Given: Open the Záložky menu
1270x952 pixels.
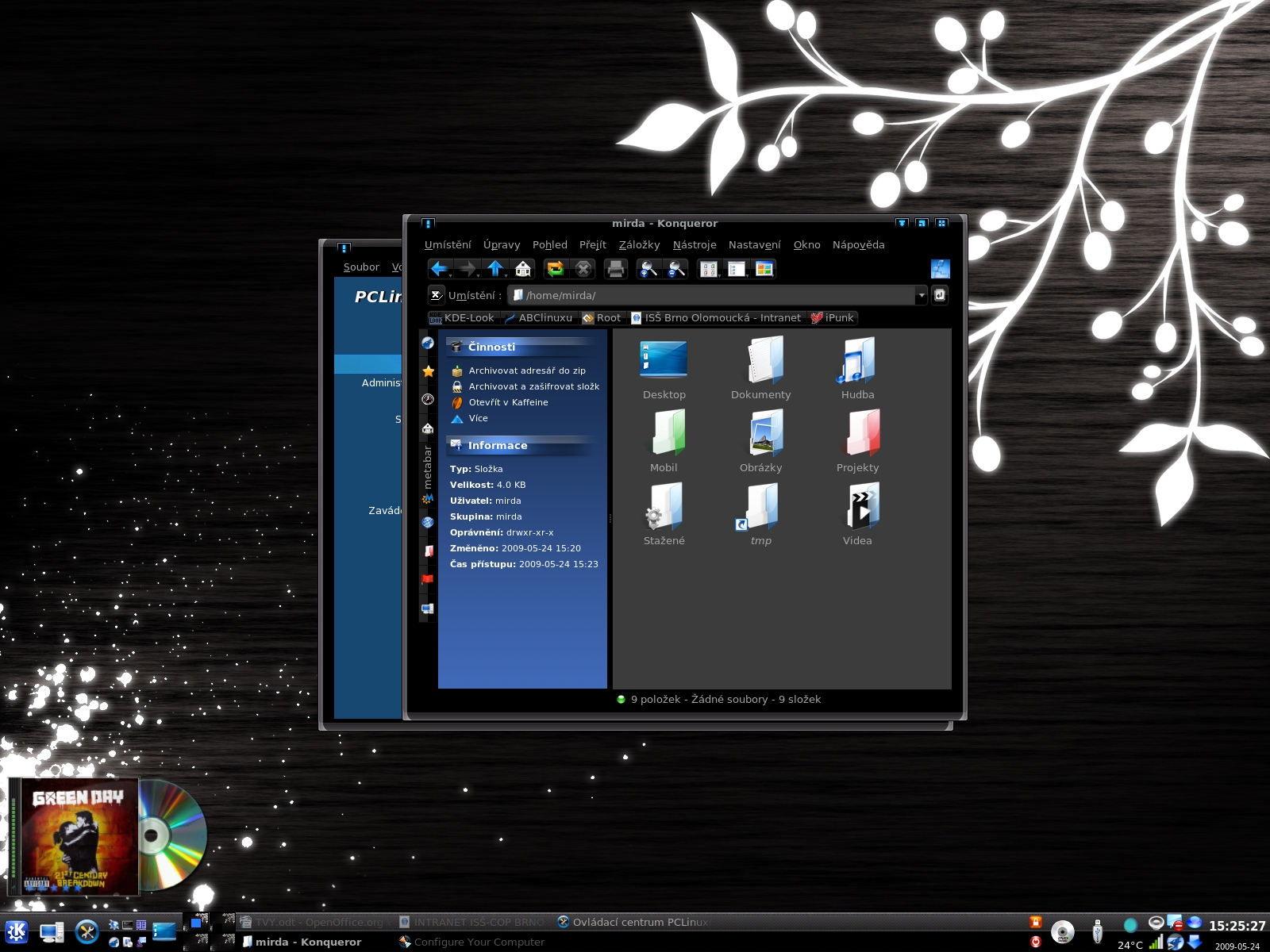Looking at the screenshot, I should 639,245.
